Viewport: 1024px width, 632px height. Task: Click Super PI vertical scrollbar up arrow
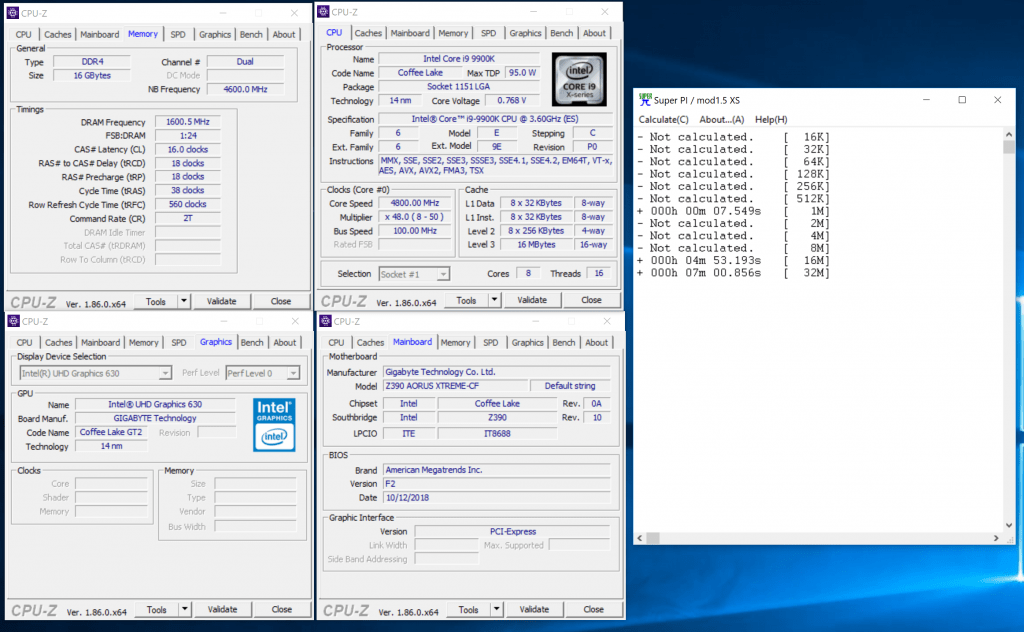click(1009, 134)
